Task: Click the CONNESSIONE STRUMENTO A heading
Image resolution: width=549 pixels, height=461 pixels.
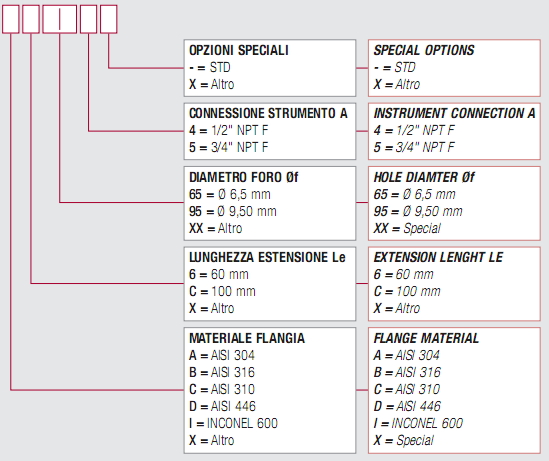Action: 268,113
